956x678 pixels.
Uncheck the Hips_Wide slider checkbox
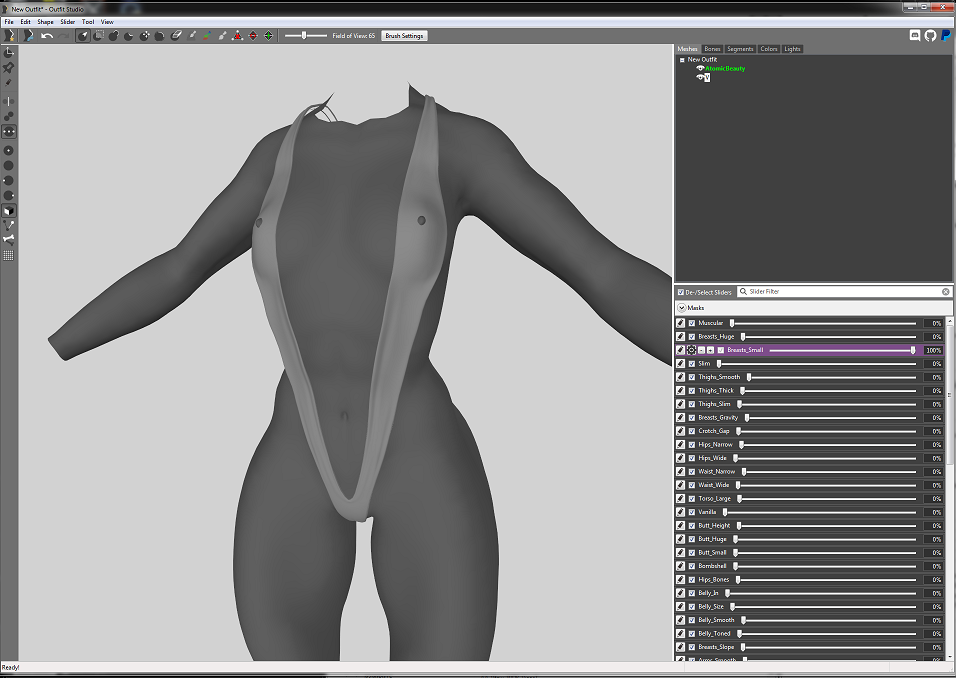[x=692, y=458]
